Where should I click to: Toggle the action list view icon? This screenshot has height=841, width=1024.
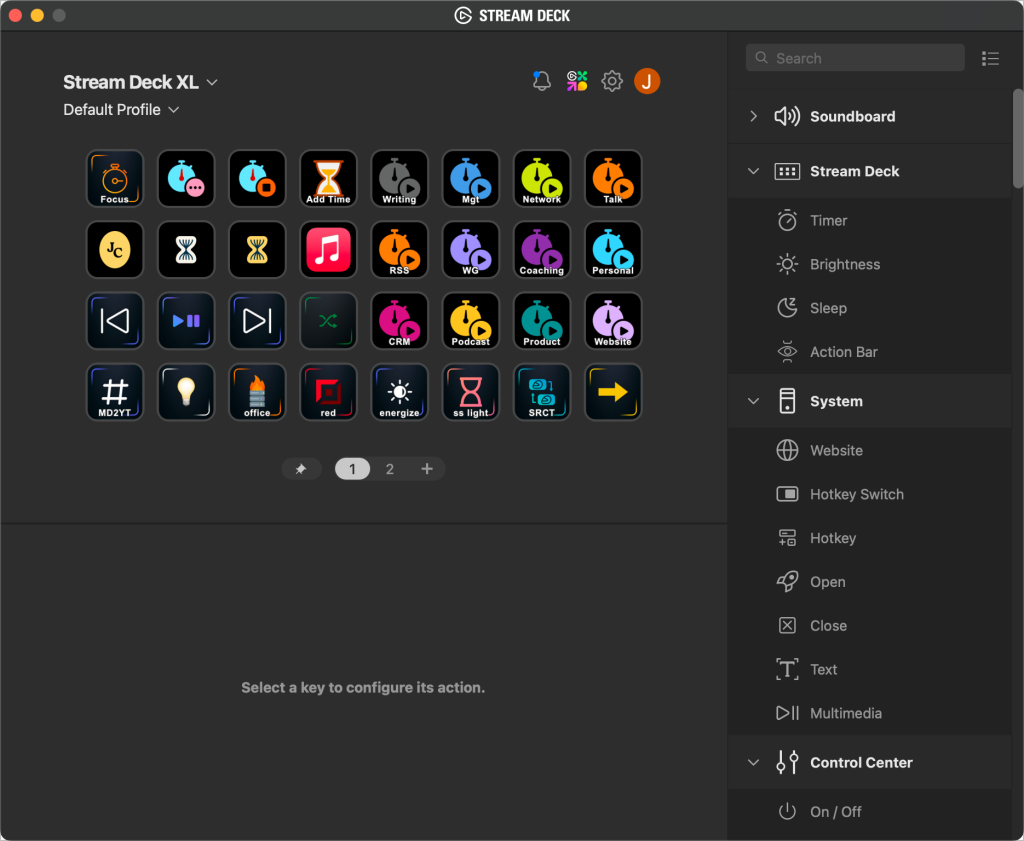990,59
